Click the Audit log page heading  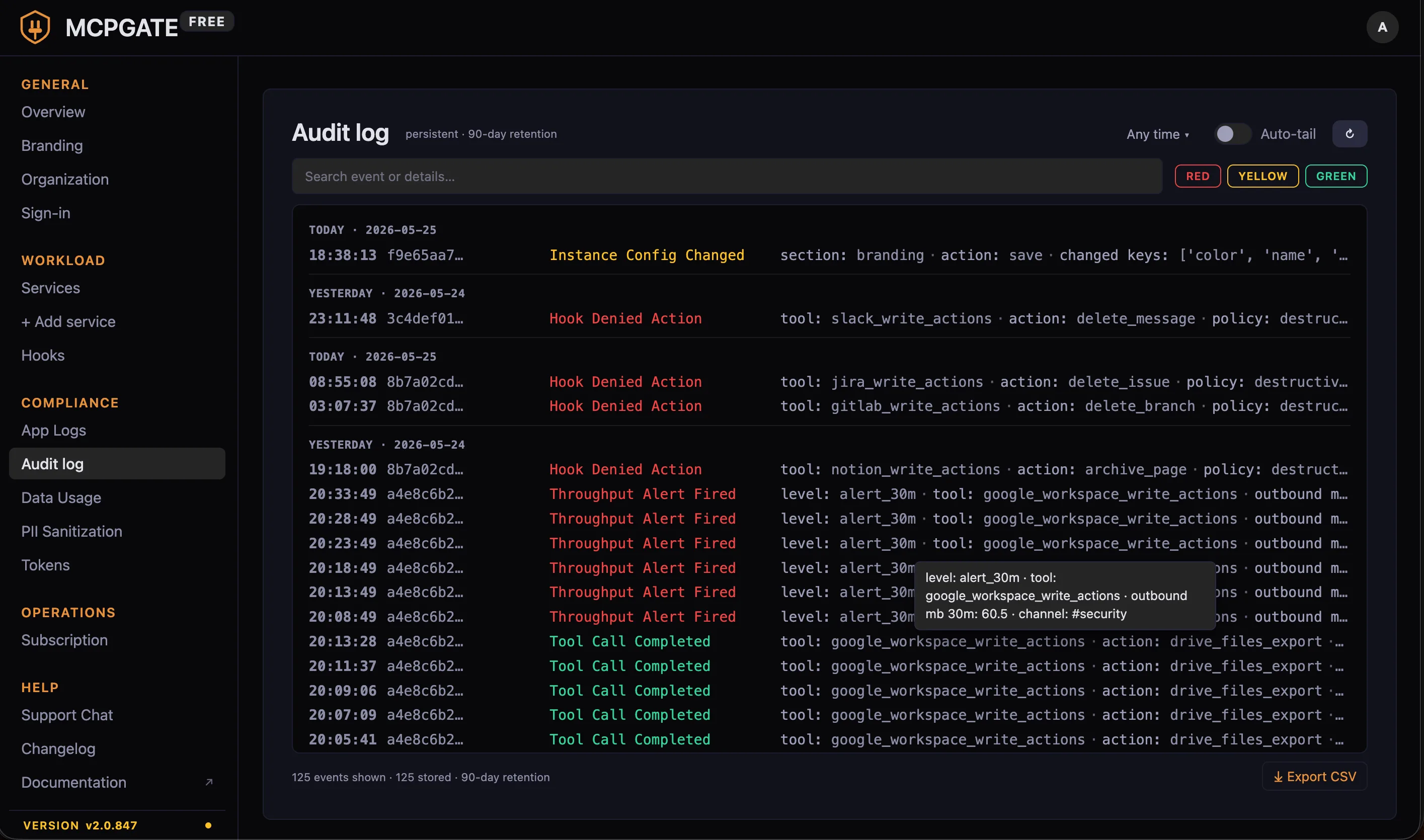(340, 133)
